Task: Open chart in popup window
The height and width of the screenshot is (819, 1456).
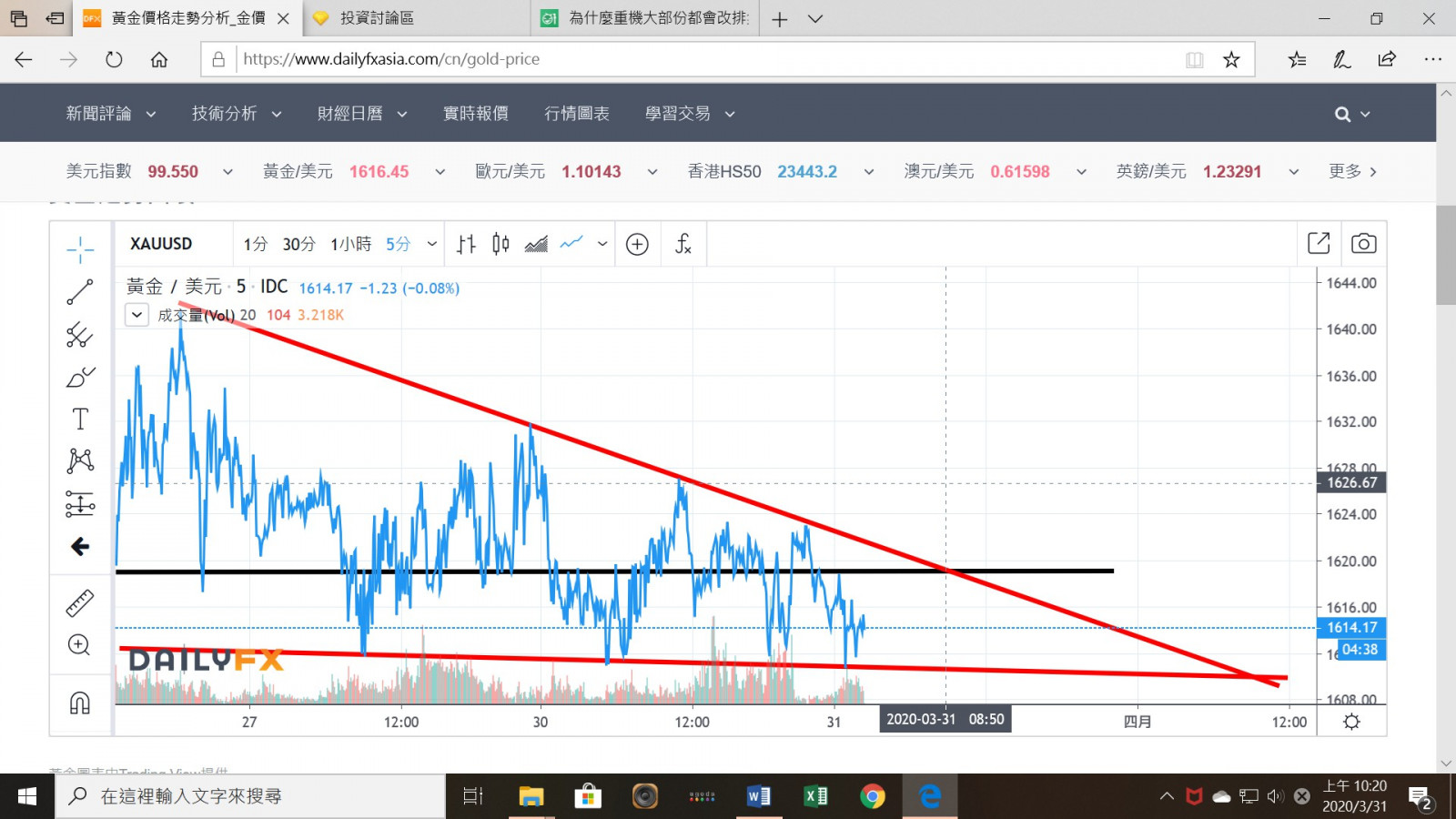Action: click(x=1319, y=243)
